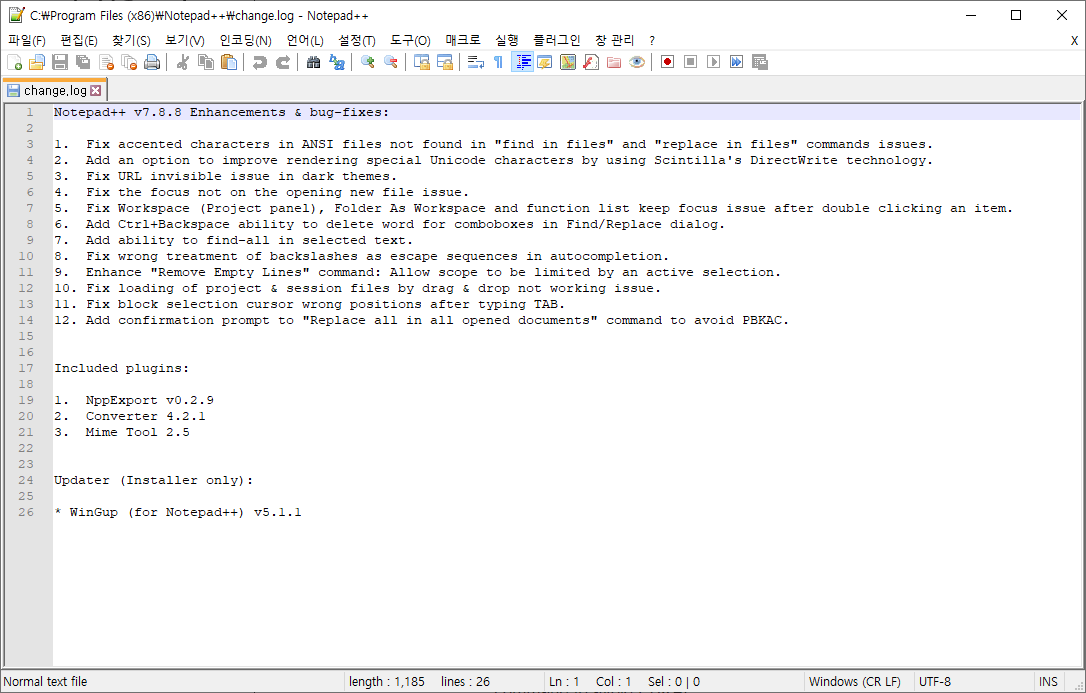The image size is (1086, 693).
Task: Click the Notepad++ title bar app icon
Action: 17,15
